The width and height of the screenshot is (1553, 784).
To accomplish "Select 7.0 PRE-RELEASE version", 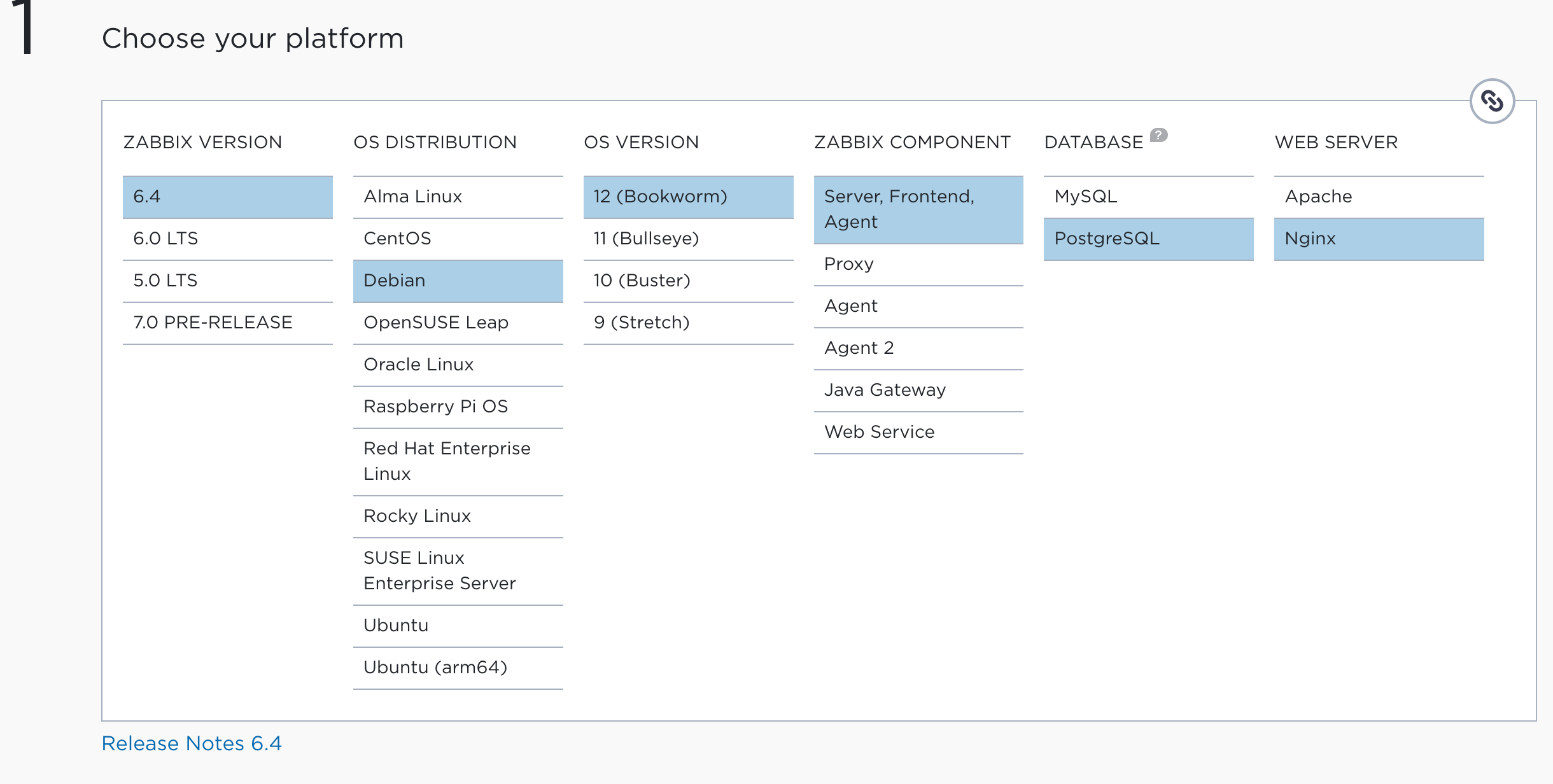I will 213,321.
